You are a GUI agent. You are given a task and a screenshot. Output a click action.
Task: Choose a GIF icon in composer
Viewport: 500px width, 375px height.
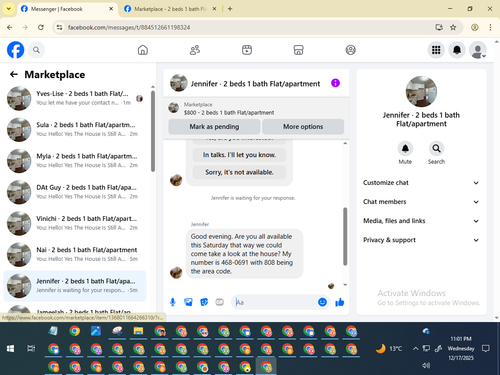click(x=219, y=302)
